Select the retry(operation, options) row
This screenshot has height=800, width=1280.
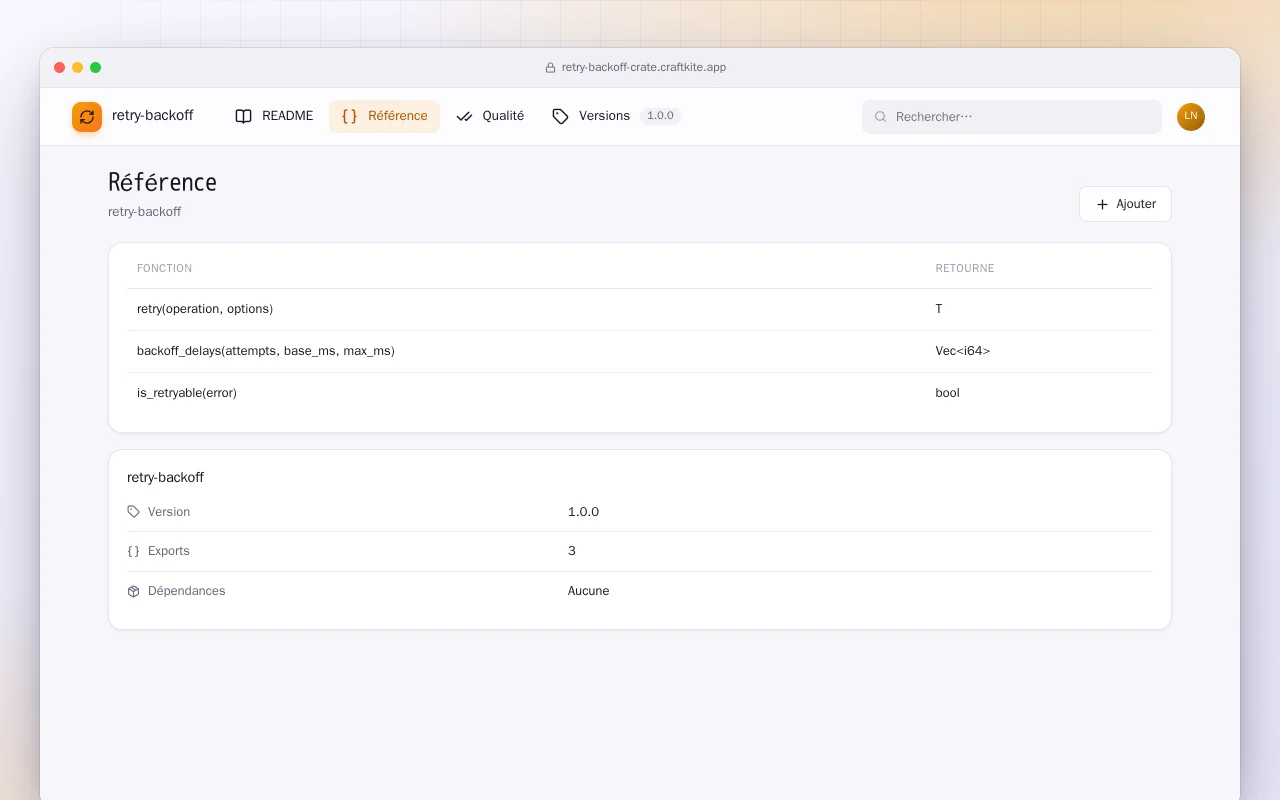640,309
